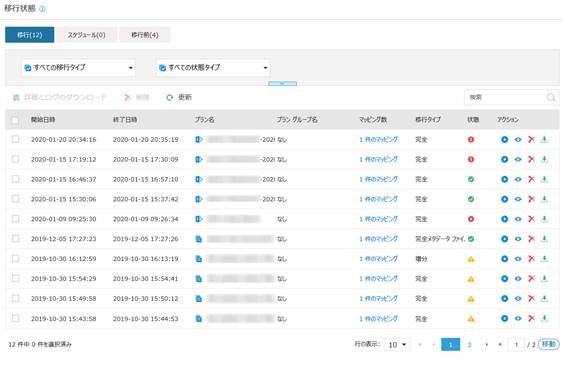Delete the 2020-01-20 20:34:16 migration row
This screenshot has width=563, height=373.
coord(531,139)
